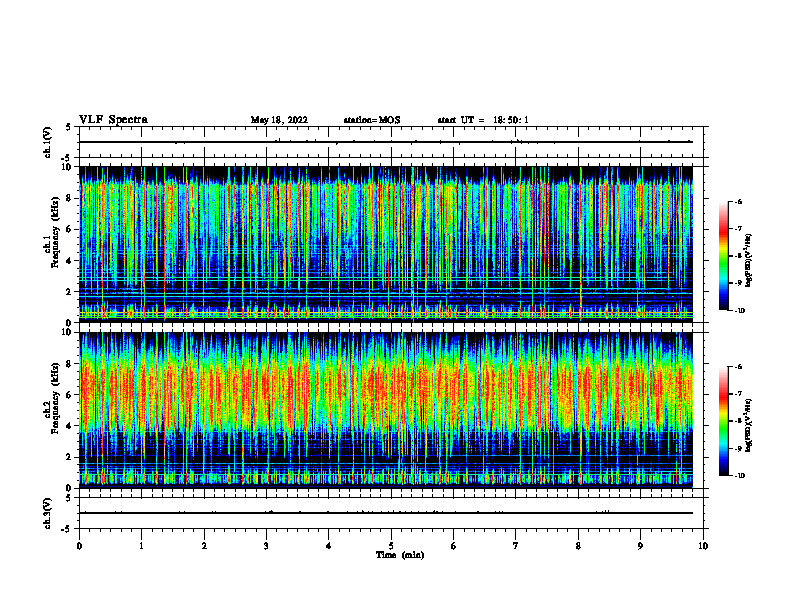Click the "4" kHz tick on ch.1 axis
792x612 pixels.
pos(69,261)
